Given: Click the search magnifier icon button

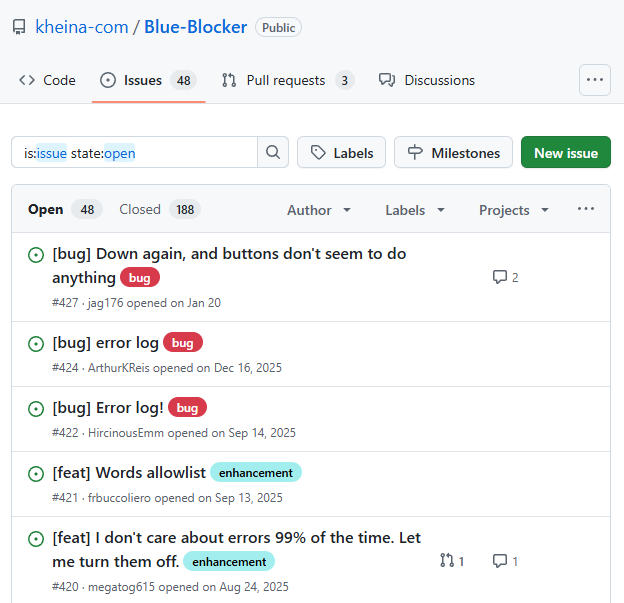Looking at the screenshot, I should pos(273,153).
